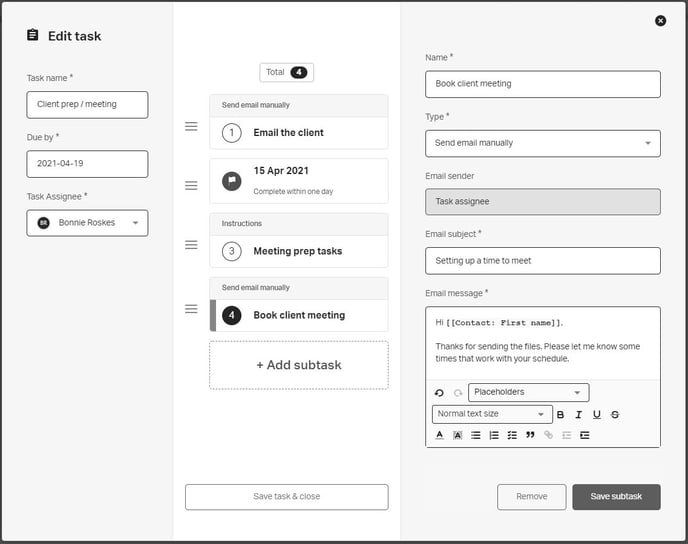Select the Meeting prep tasks subtask
Screen dimensions: 688x544
[x=298, y=251]
